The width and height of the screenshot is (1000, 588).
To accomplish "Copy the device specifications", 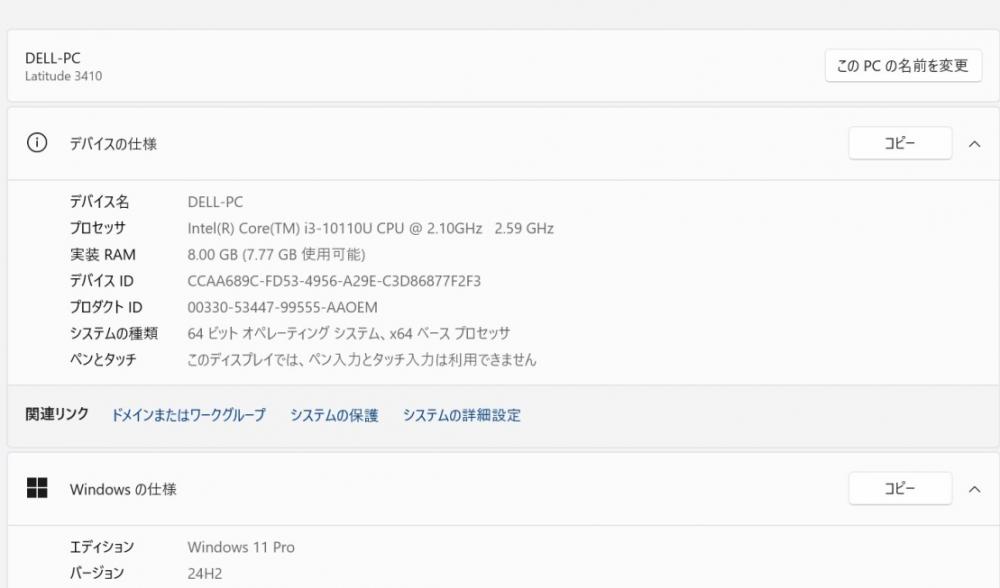I will pos(900,143).
